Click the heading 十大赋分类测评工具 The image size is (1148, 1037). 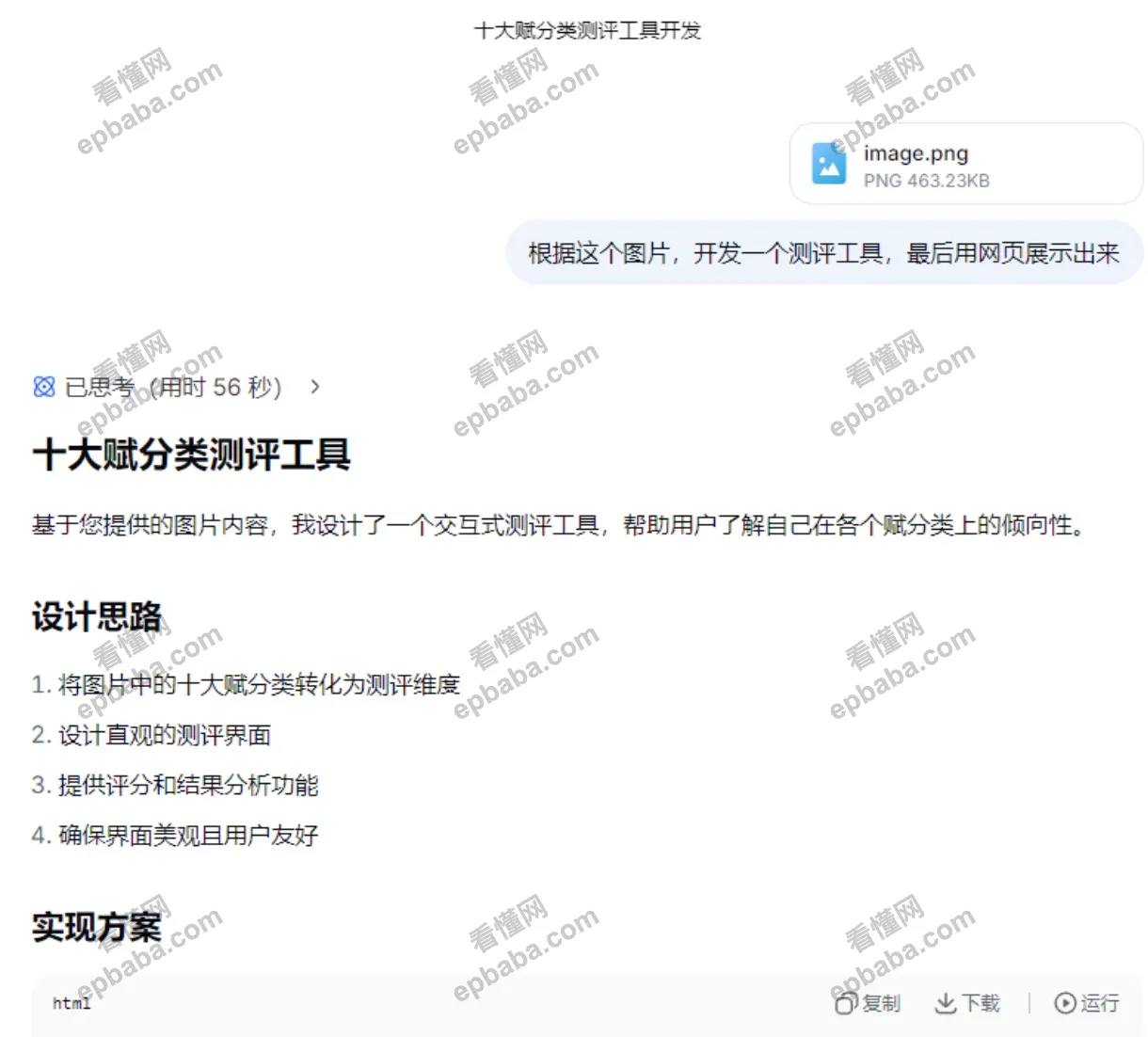192,455
